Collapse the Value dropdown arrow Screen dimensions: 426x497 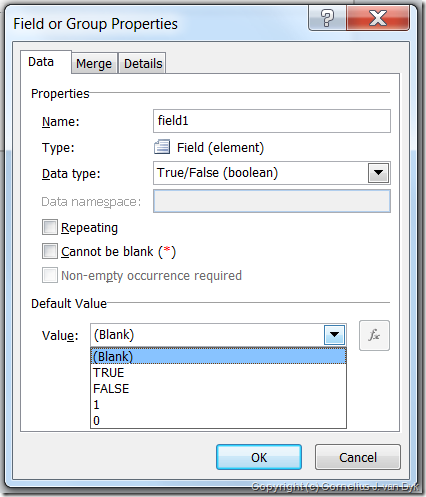[334, 335]
